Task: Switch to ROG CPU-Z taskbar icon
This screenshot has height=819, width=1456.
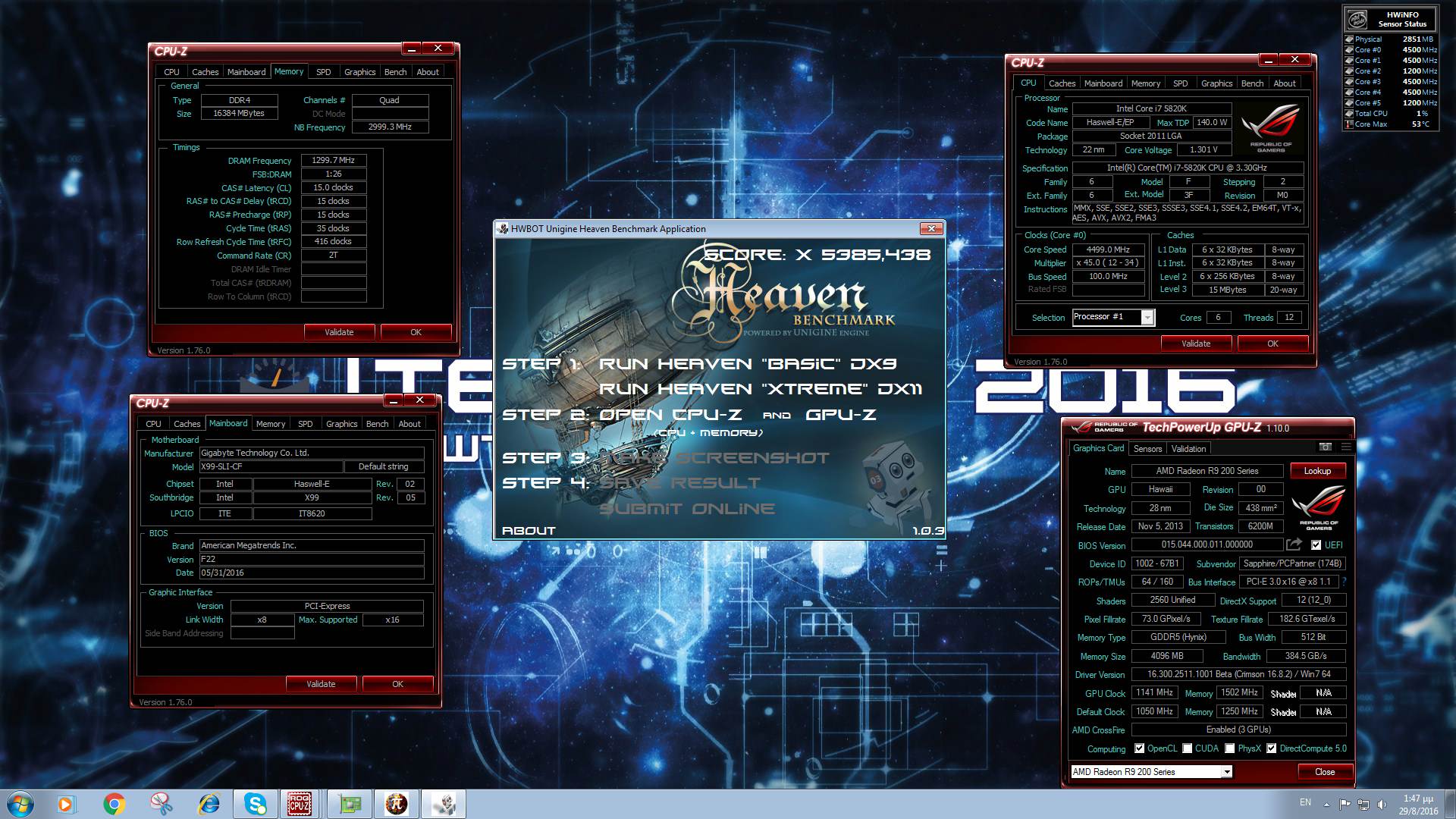Action: (x=300, y=804)
